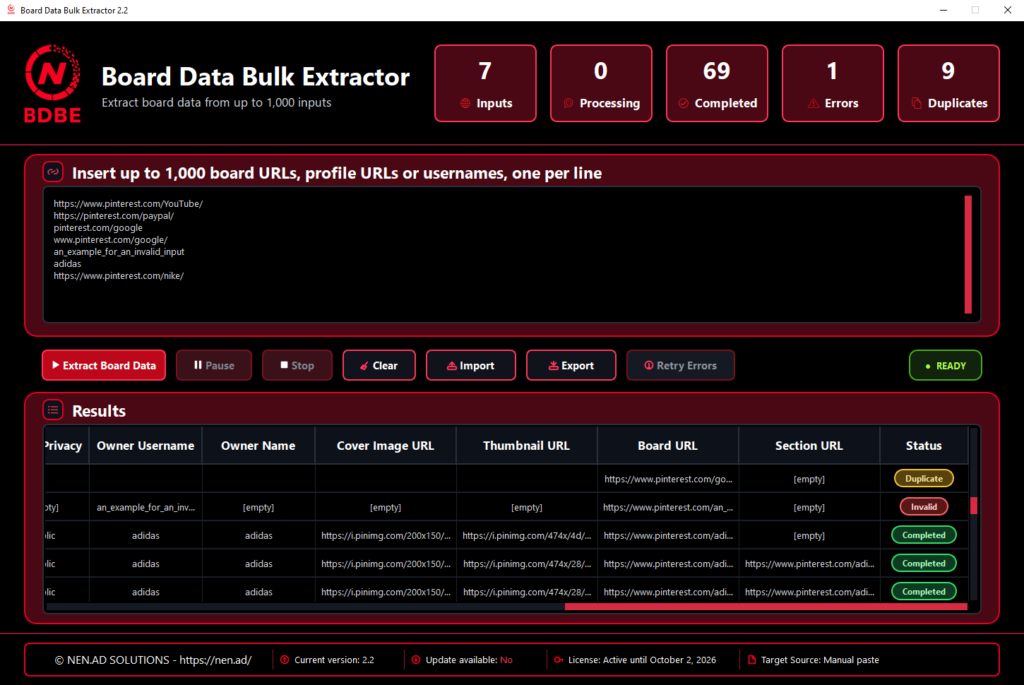1024x685 pixels.
Task: Click the READY status indicator
Action: (x=945, y=365)
